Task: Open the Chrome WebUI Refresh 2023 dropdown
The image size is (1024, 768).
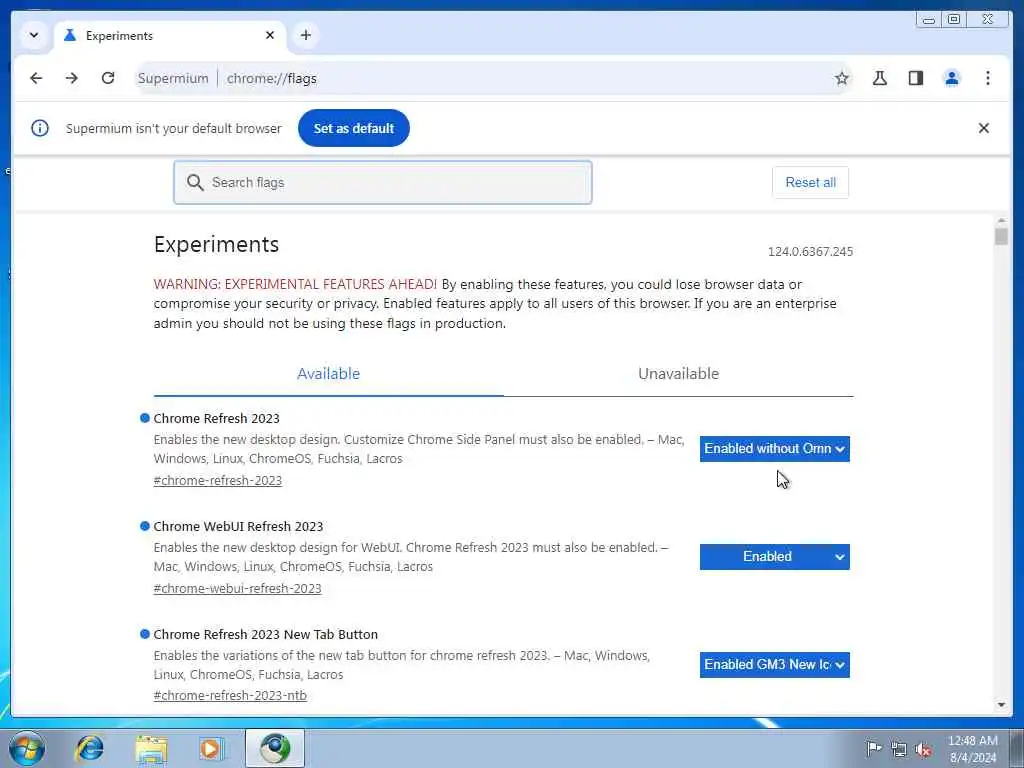Action: [775, 557]
